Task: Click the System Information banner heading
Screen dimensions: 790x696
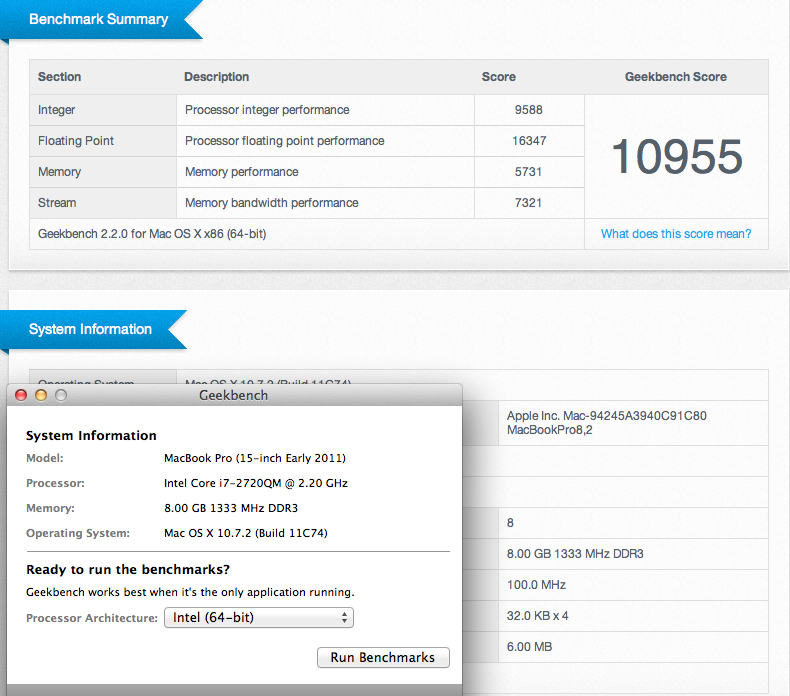Action: click(90, 329)
